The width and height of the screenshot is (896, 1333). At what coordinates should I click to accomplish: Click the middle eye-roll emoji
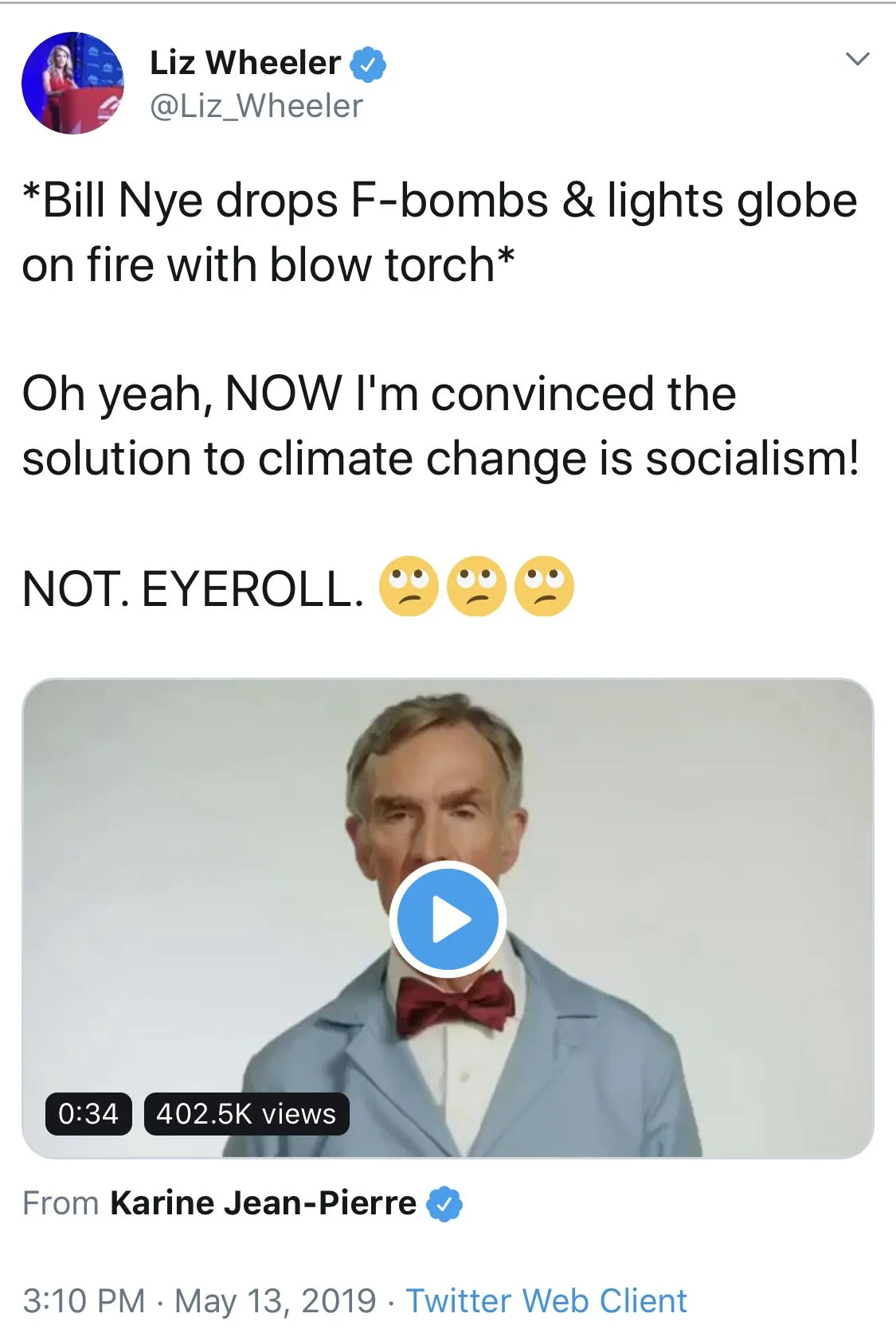(476, 588)
